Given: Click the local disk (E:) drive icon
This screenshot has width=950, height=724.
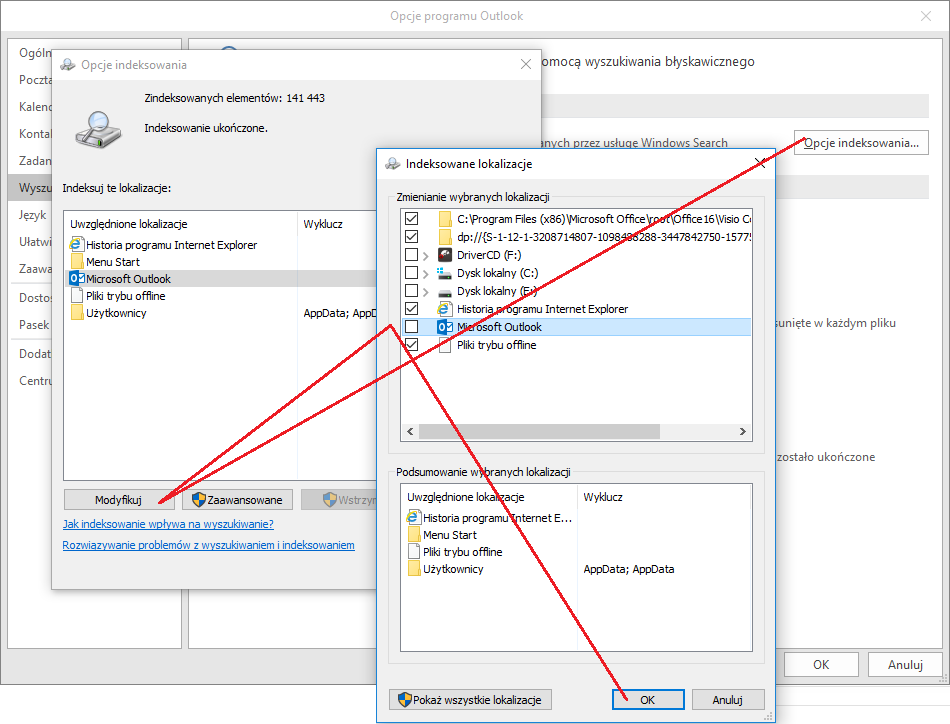Looking at the screenshot, I should (x=445, y=291).
